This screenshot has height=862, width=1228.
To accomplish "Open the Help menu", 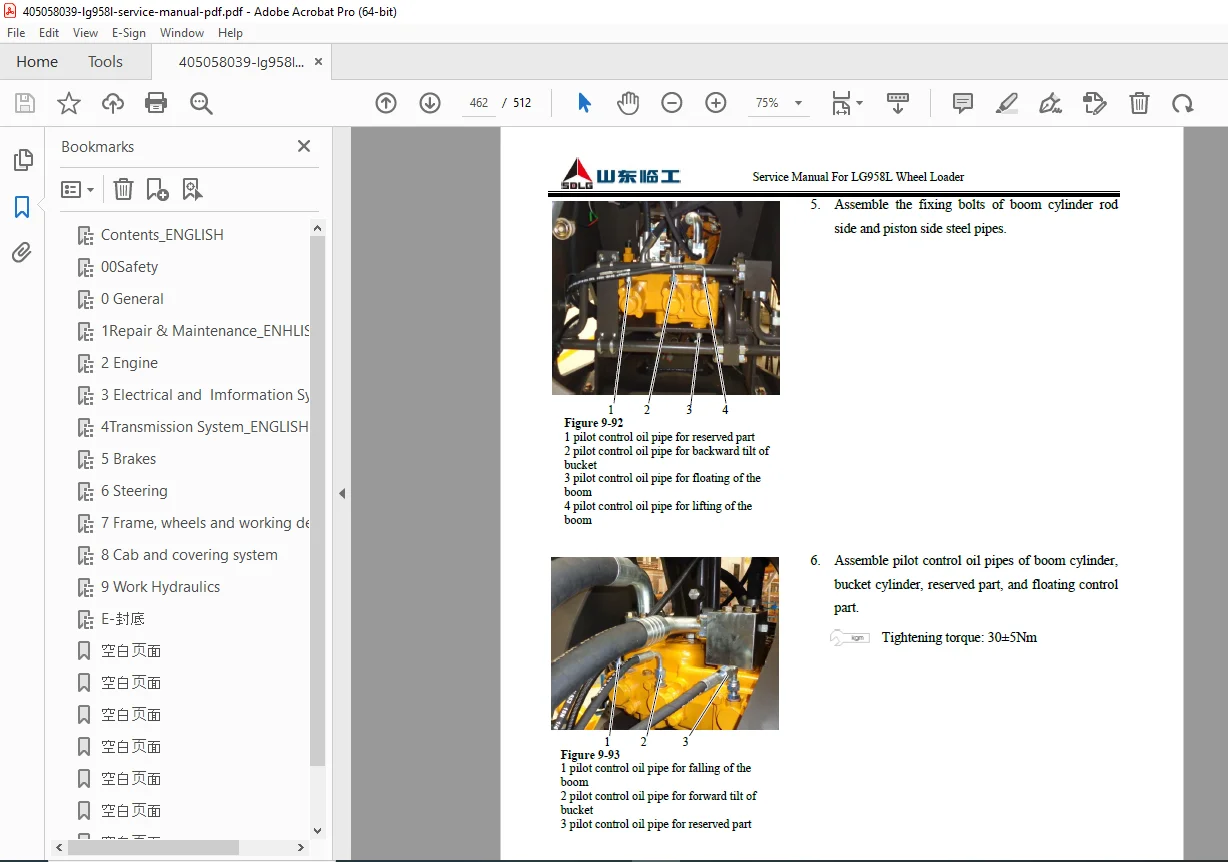I will (230, 32).
